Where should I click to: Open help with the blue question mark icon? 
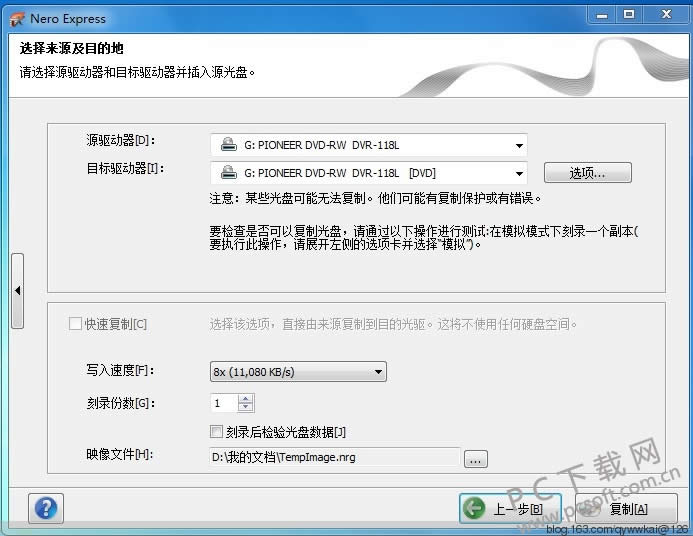click(x=46, y=508)
